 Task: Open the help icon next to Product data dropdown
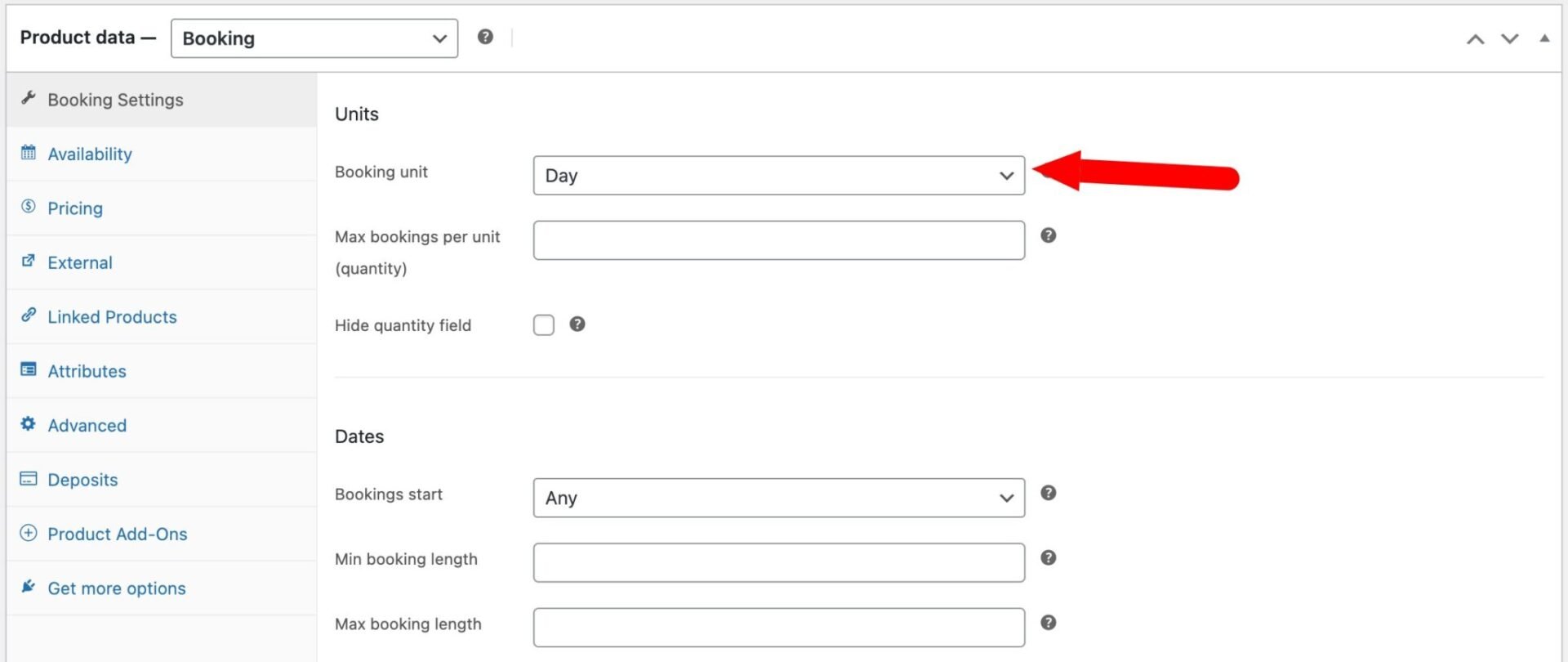pyautogui.click(x=486, y=36)
